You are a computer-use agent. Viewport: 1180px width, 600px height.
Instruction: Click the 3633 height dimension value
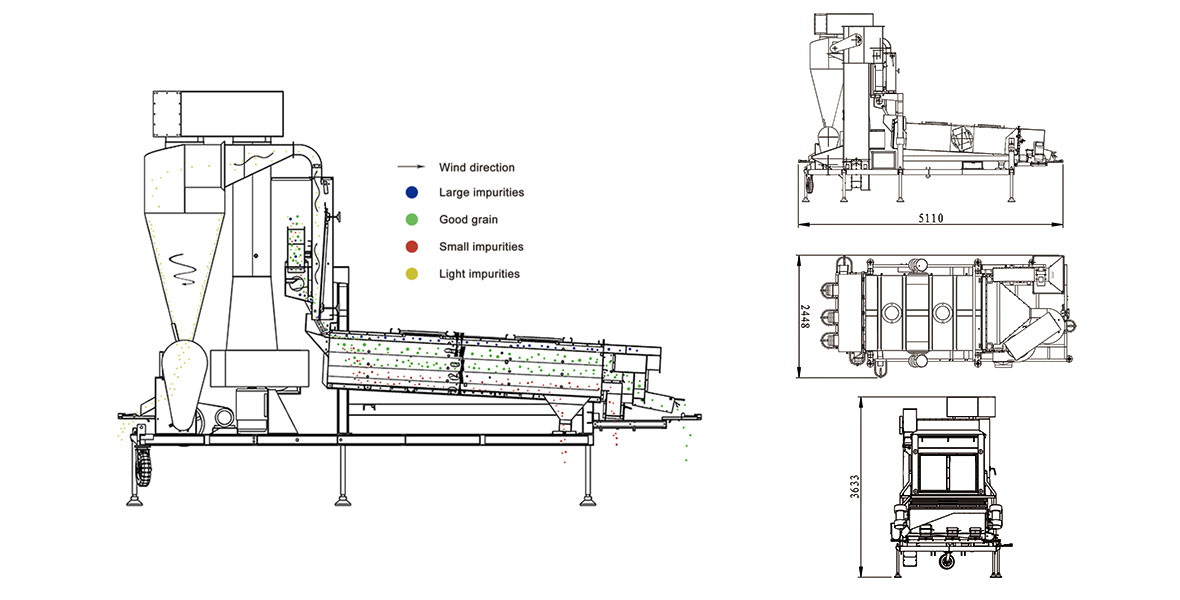click(x=854, y=487)
